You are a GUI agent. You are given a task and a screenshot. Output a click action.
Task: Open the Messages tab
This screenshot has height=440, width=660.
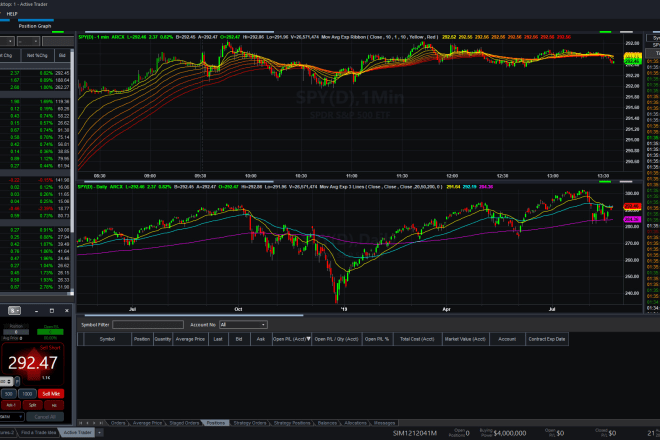(384, 423)
